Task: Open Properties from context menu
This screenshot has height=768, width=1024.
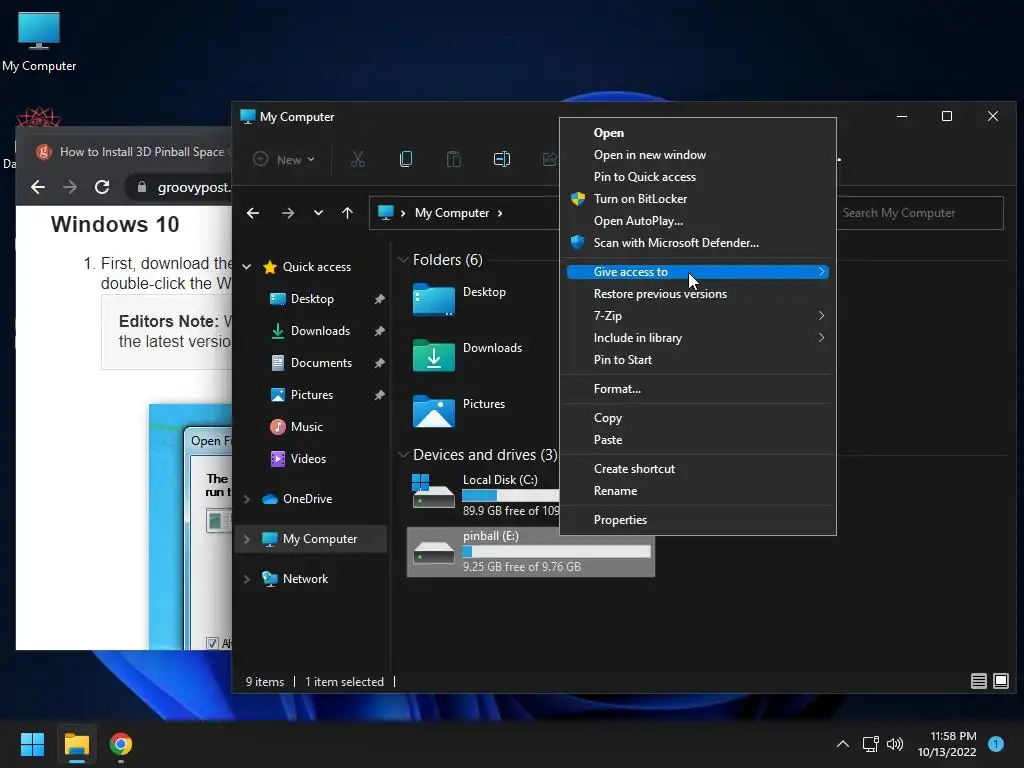Action: [x=698, y=520]
